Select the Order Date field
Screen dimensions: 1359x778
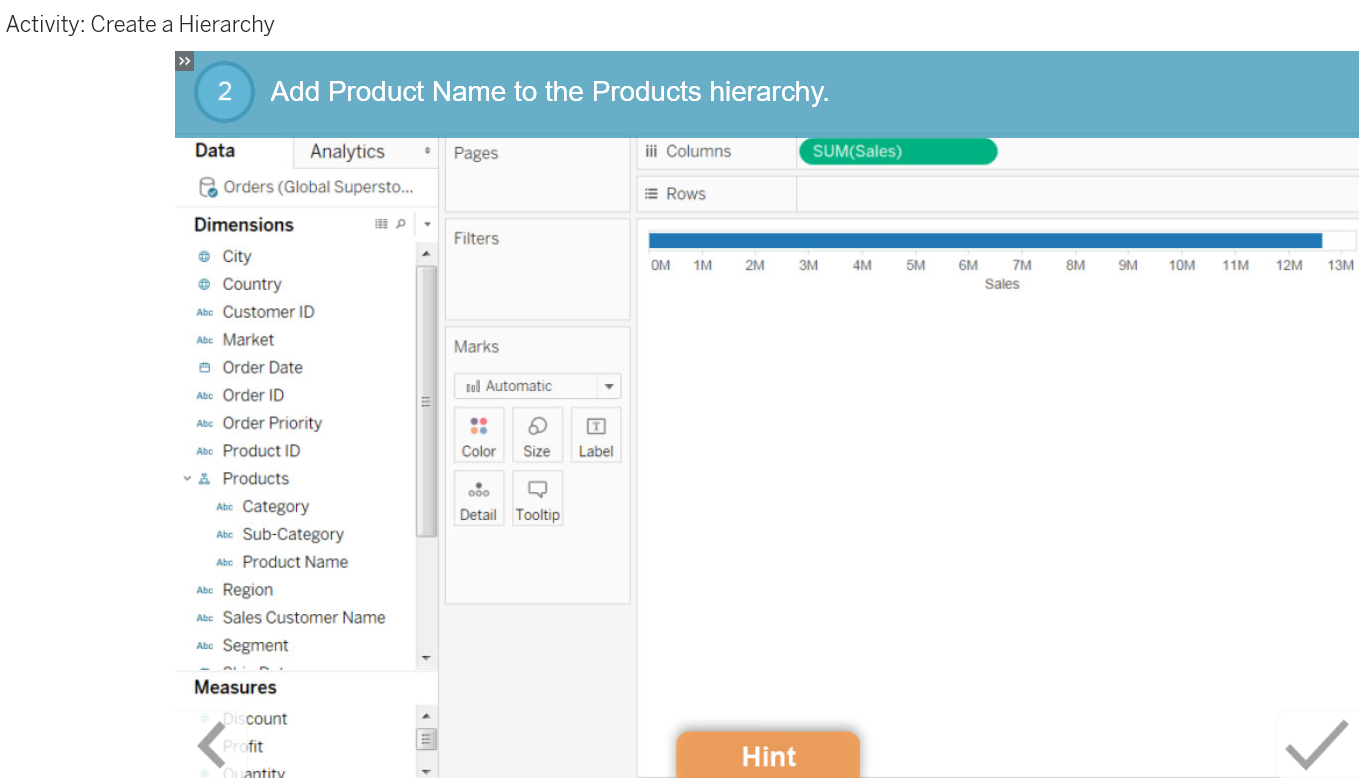point(262,368)
